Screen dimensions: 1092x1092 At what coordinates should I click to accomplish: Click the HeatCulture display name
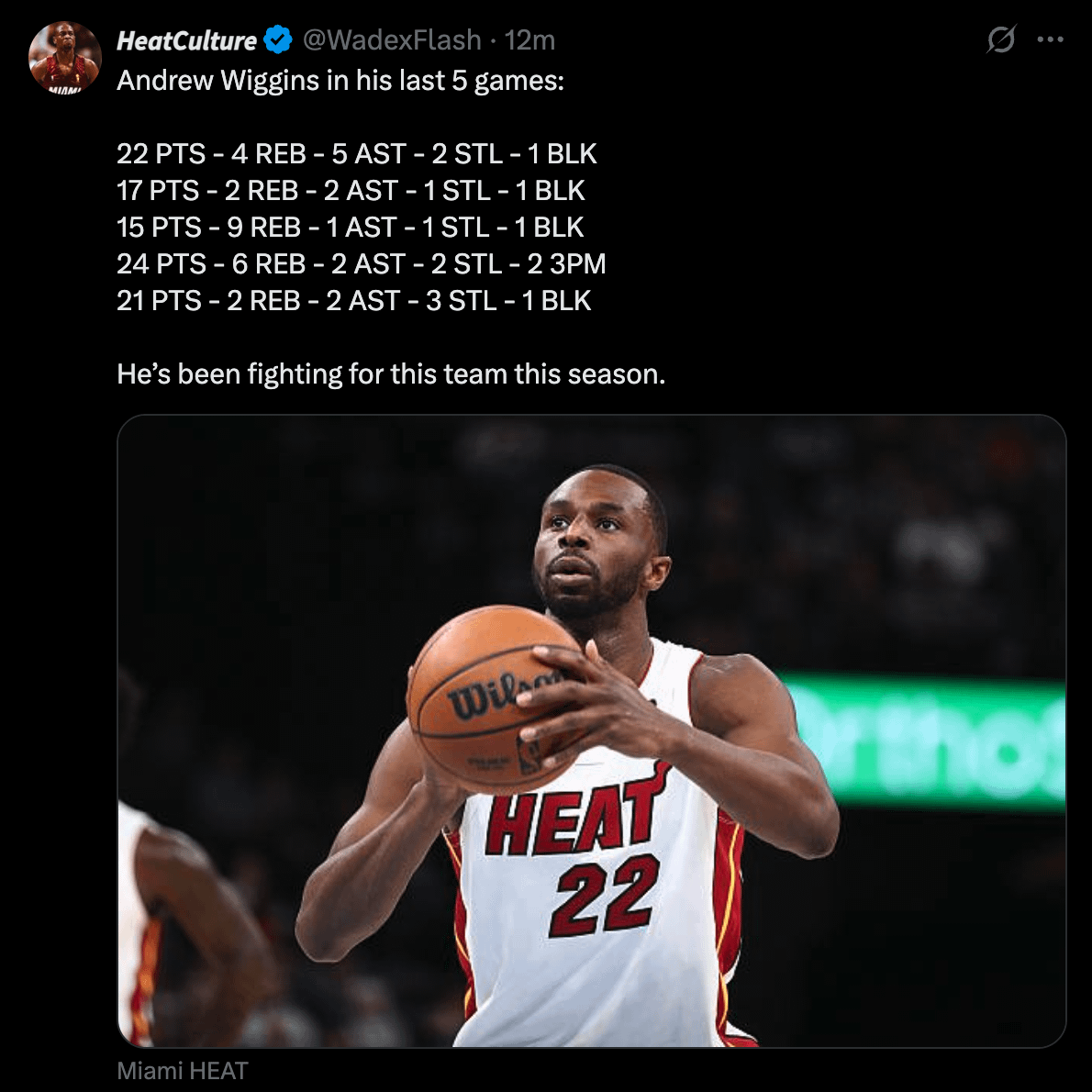(186, 40)
